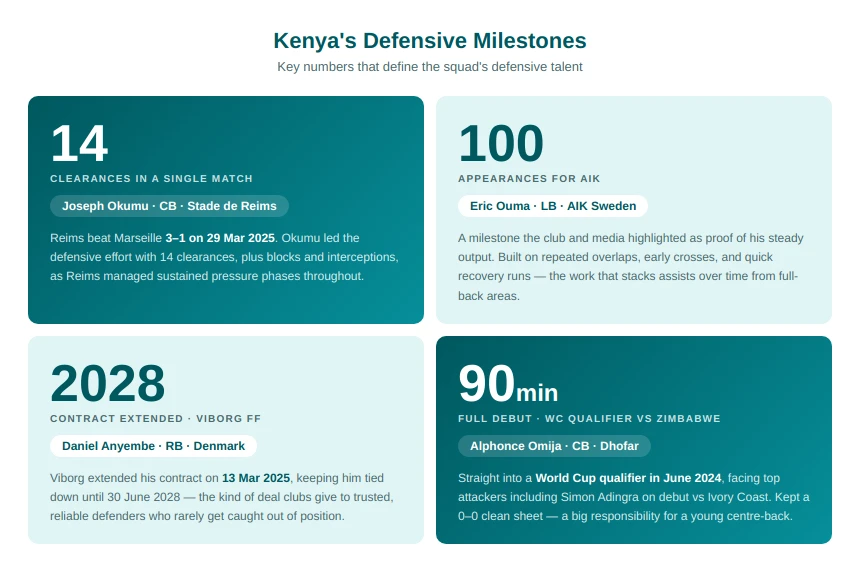
Task: Select the big number "14"
Action: 79,143
